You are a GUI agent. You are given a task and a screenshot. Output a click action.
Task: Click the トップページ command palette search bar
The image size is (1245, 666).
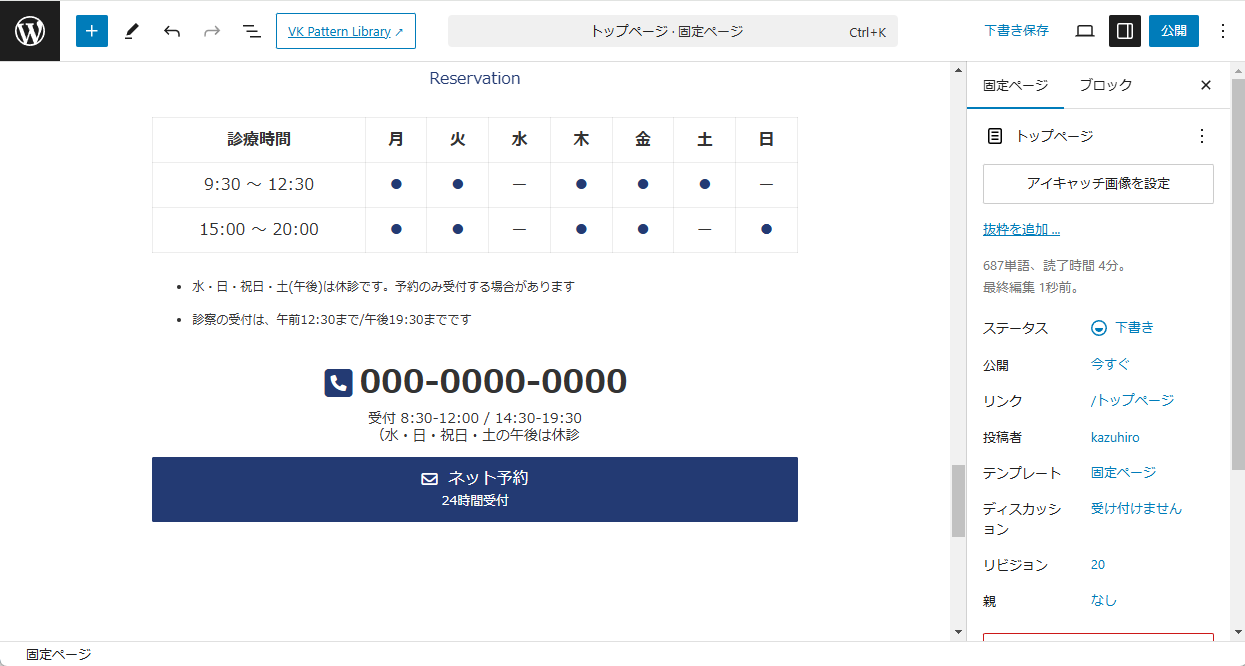tap(672, 31)
